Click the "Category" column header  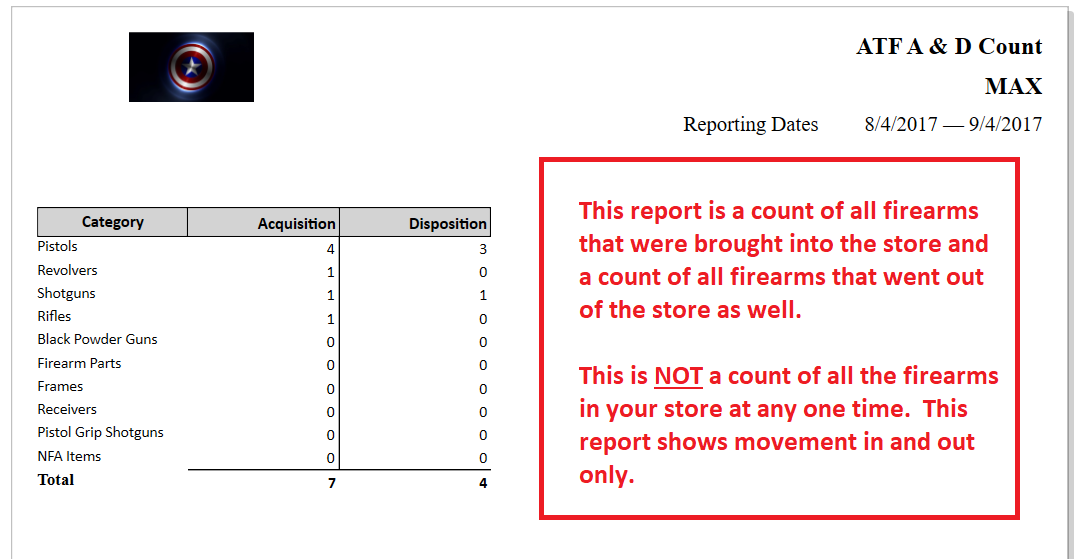112,222
